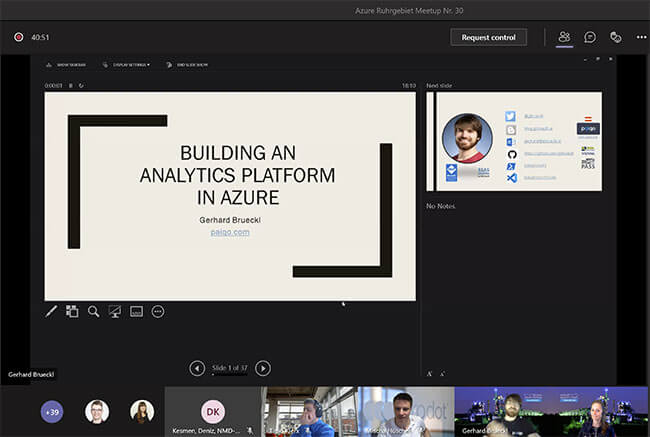Click male participant avatar with glasses
The width and height of the screenshot is (650, 437).
click(97, 412)
